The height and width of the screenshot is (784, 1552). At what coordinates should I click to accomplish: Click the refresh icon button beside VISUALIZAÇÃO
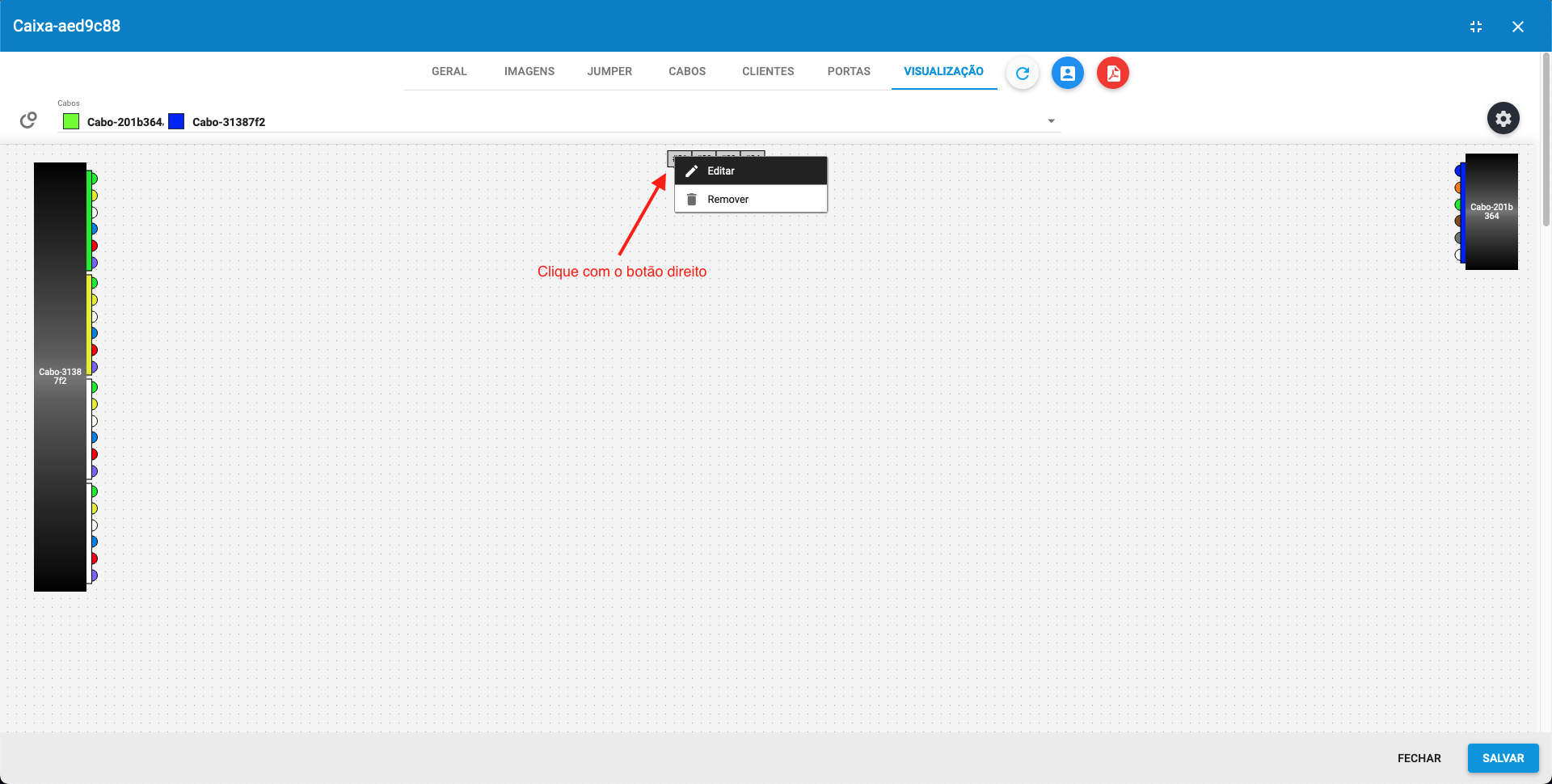[x=1023, y=73]
